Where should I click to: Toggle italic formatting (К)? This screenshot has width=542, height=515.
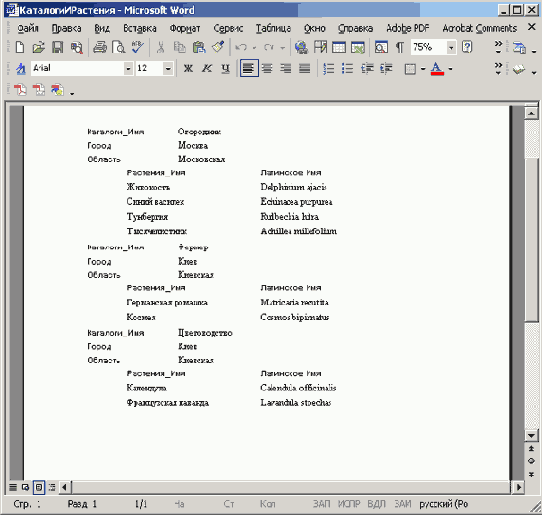[207, 68]
